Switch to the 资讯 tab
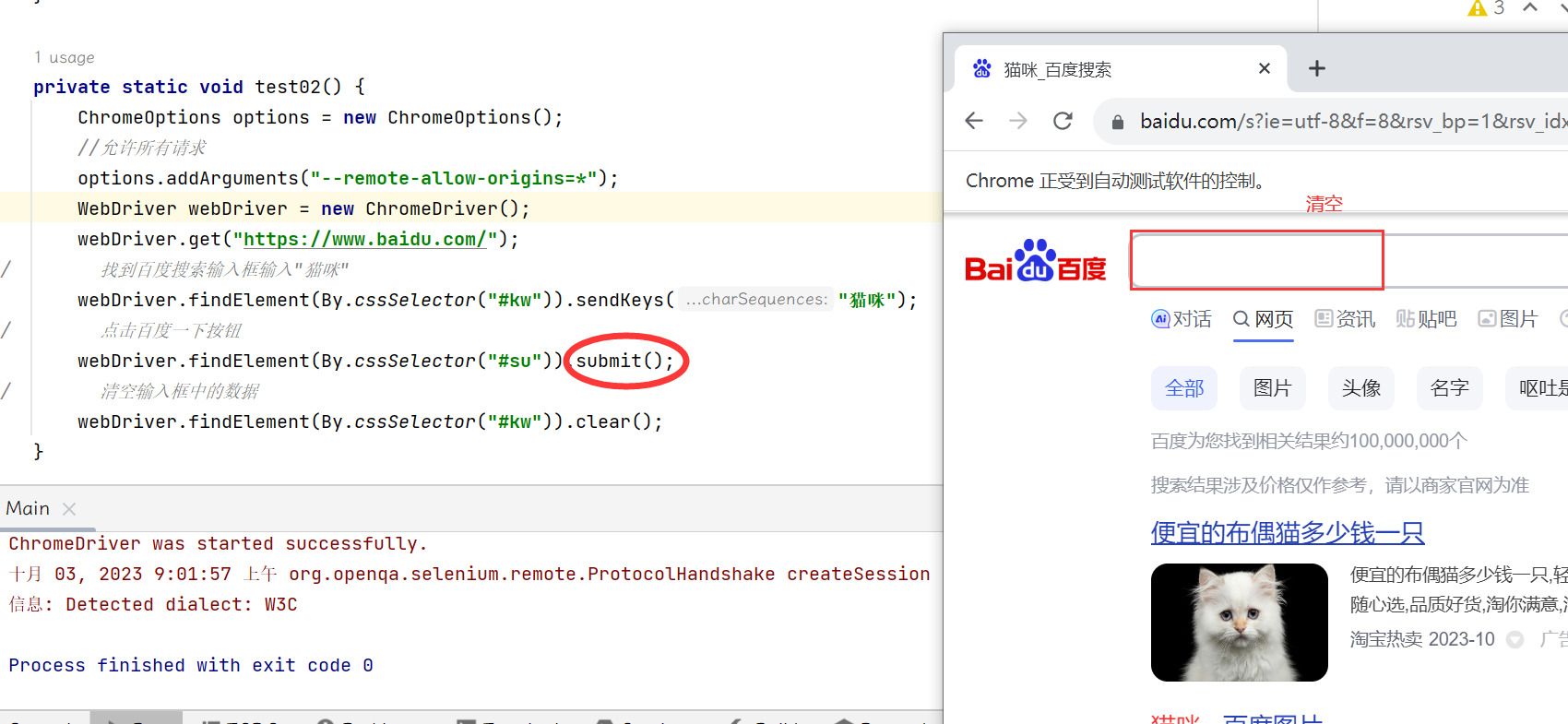The image size is (1568, 724). (1345, 319)
